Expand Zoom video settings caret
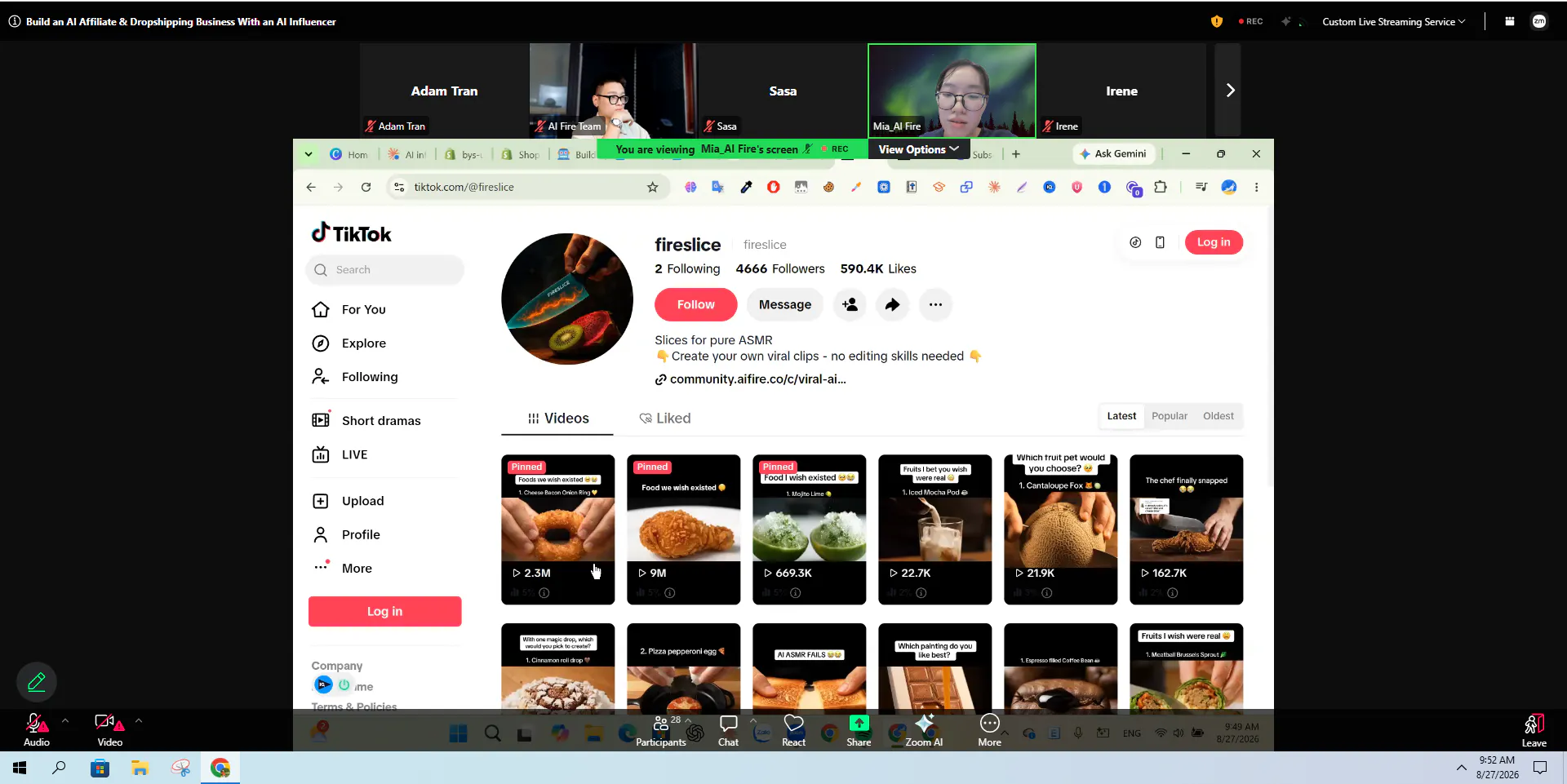 139,721
